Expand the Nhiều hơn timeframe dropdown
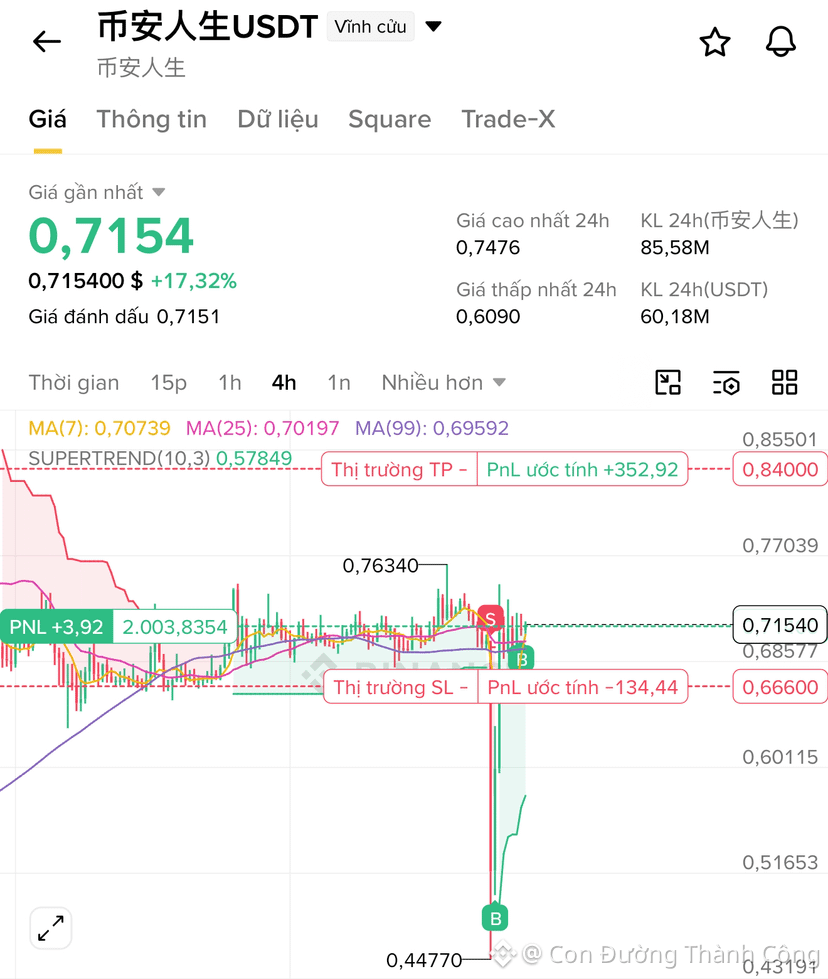 443,383
